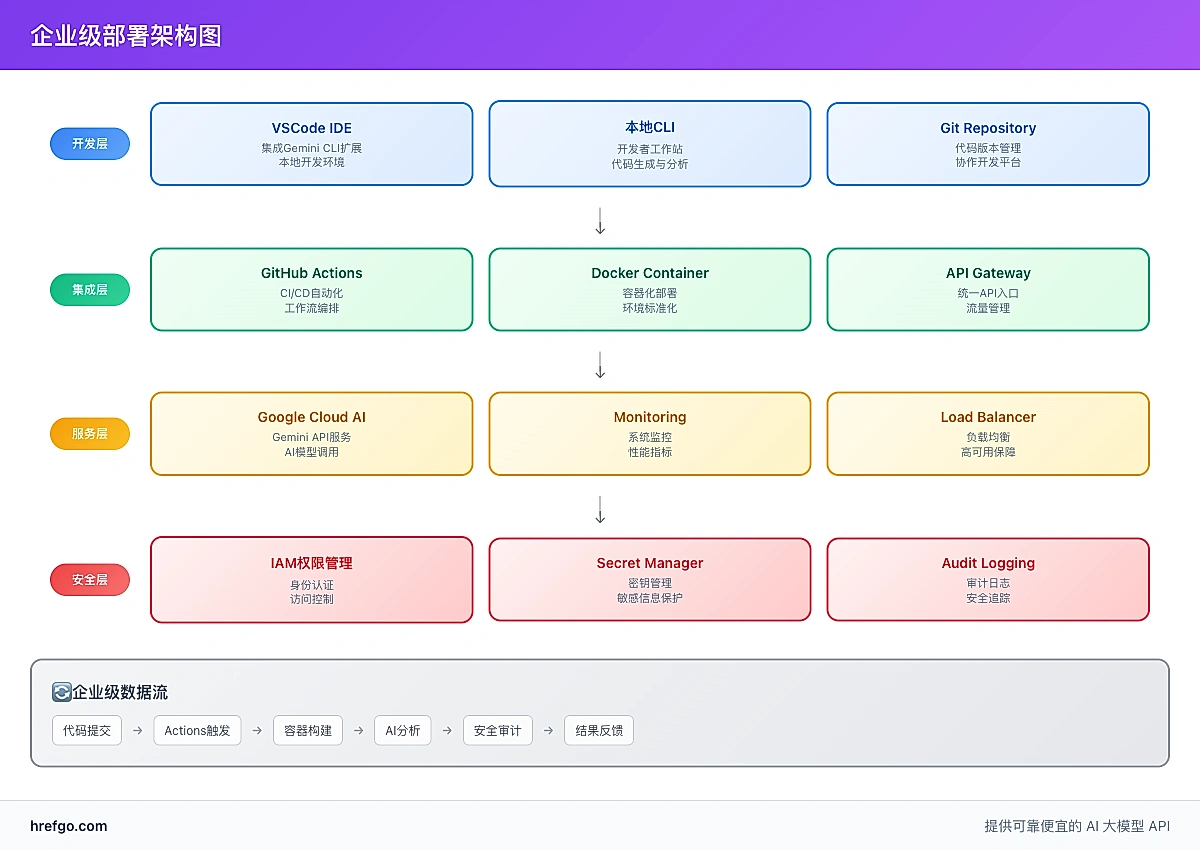Select the VSCode IDE card

(312, 144)
